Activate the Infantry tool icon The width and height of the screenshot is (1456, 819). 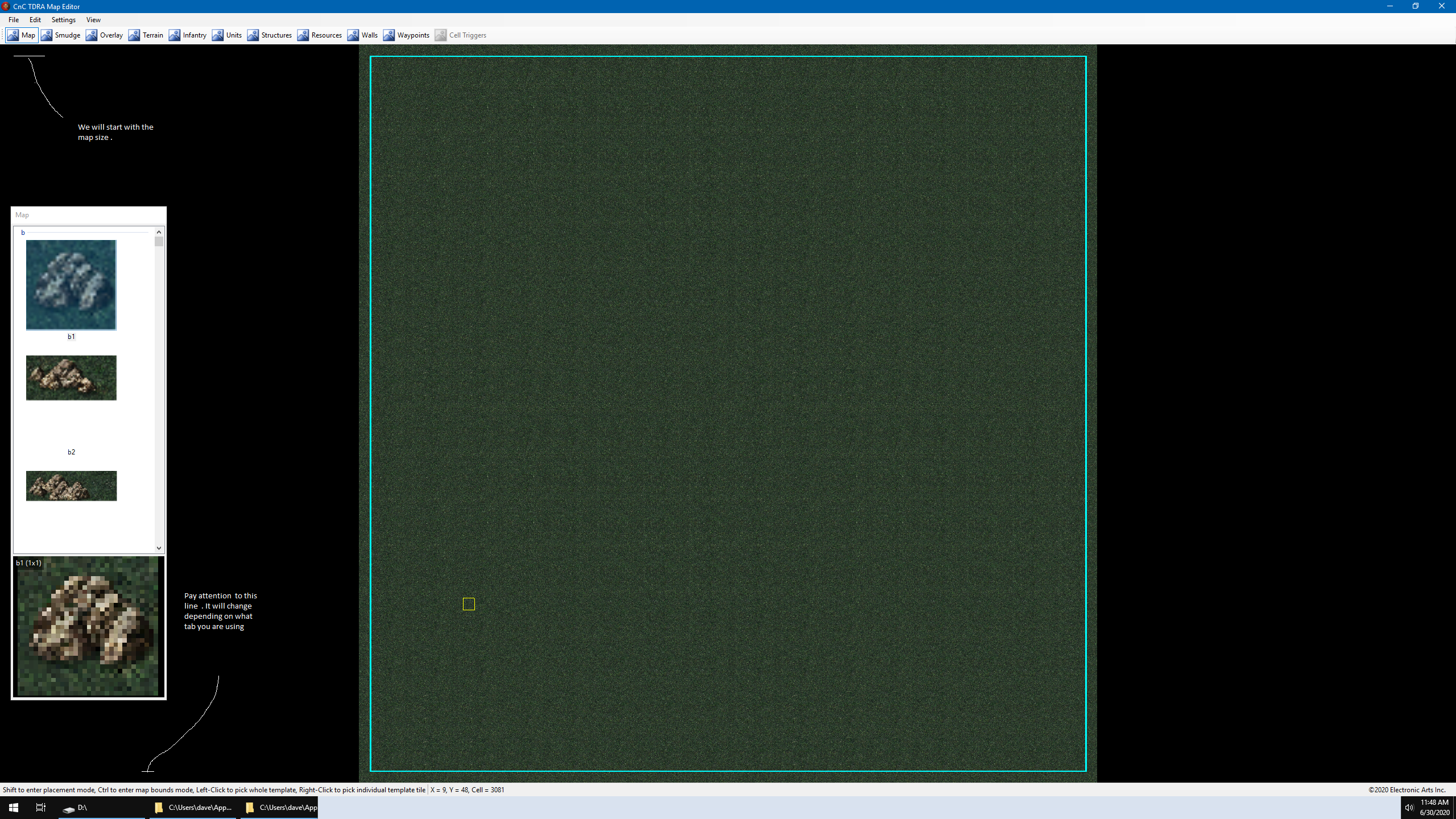click(x=175, y=35)
